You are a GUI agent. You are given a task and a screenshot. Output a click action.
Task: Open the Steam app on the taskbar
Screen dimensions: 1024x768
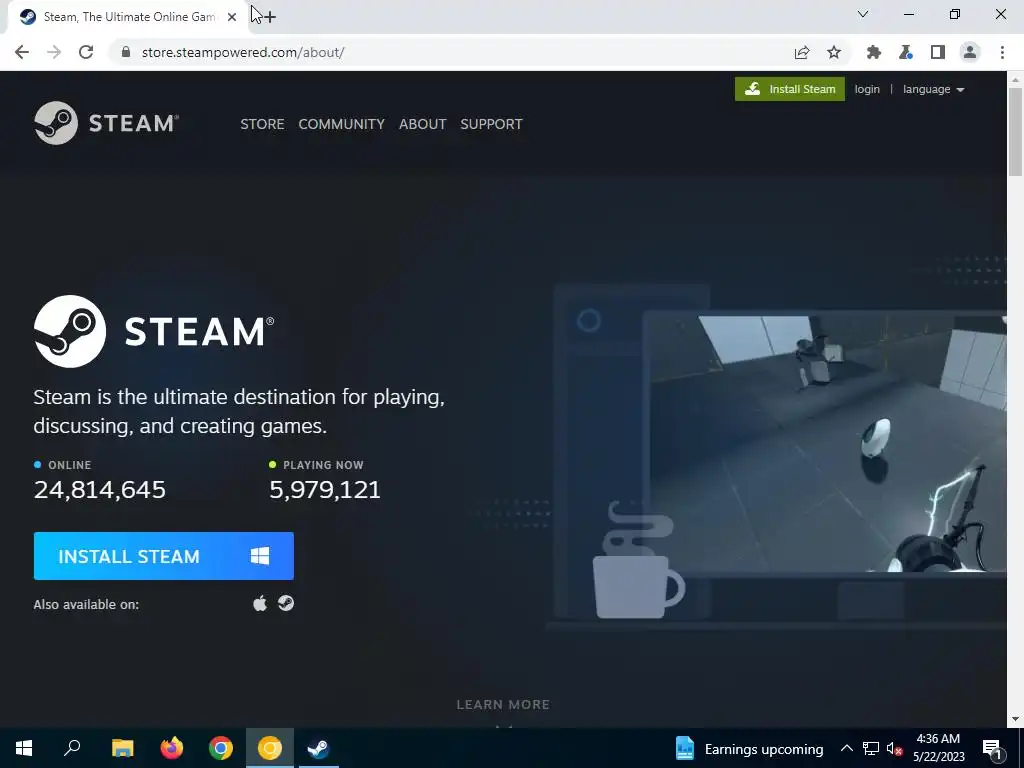tap(319, 748)
